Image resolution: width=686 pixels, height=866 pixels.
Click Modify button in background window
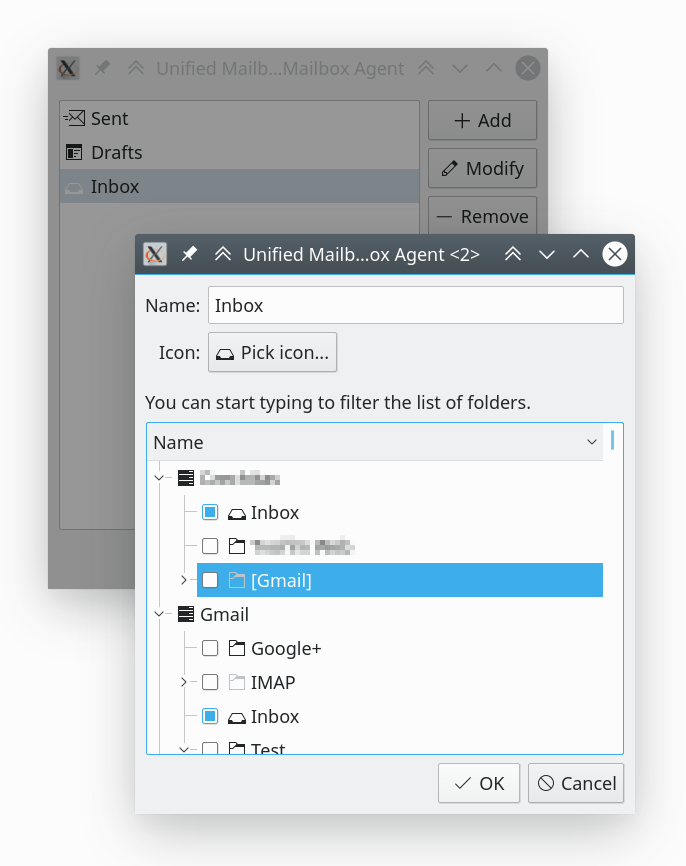[x=482, y=168]
